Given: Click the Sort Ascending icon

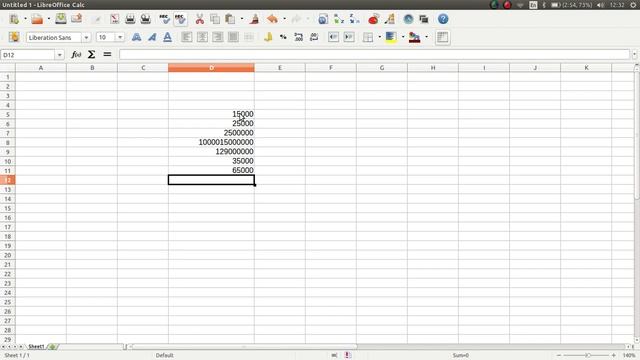Looking at the screenshot, I should (x=339, y=19).
